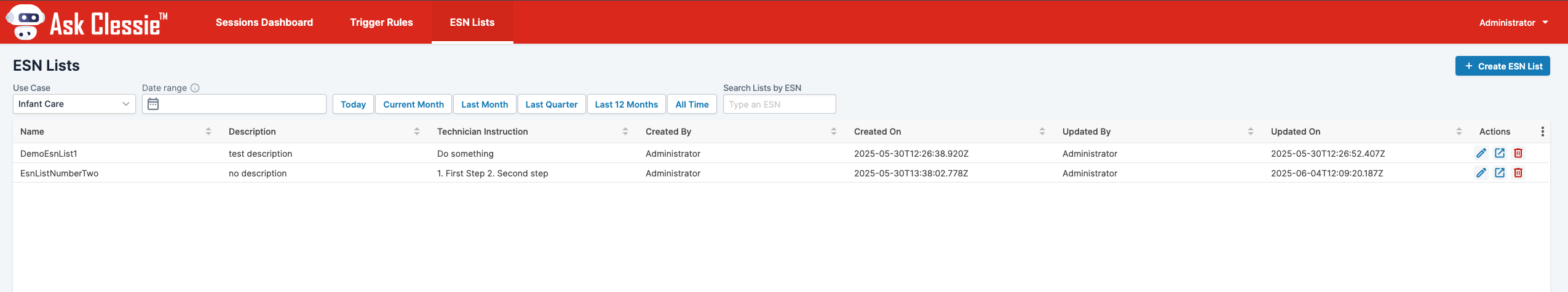Viewport: 1568px width, 292px height.
Task: Go to Sessions Dashboard tab
Action: pos(264,23)
